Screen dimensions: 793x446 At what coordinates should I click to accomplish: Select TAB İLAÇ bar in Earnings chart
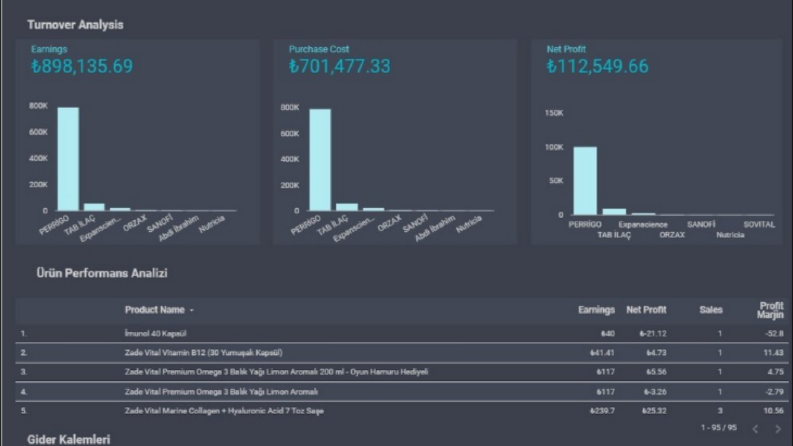tap(94, 207)
